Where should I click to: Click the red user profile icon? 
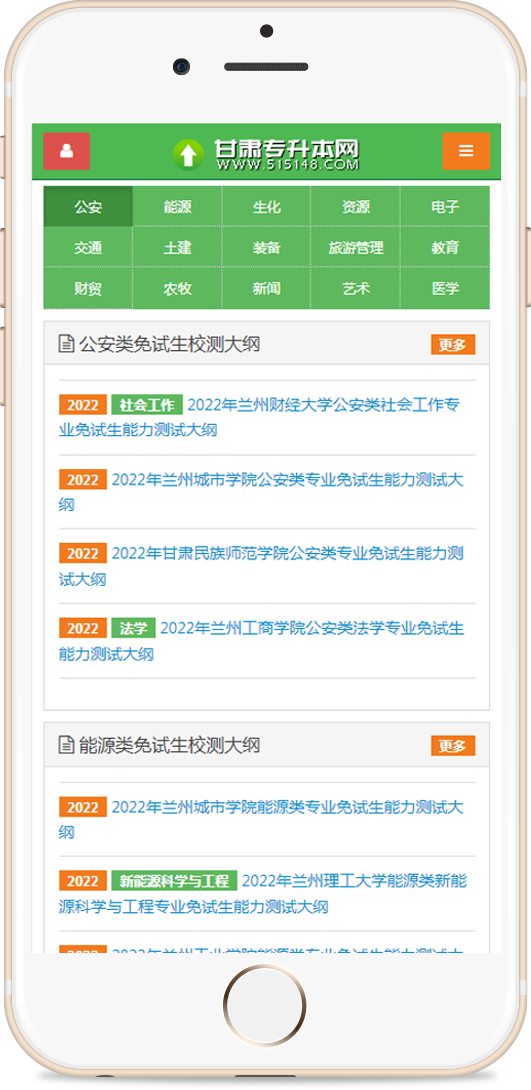coord(67,151)
